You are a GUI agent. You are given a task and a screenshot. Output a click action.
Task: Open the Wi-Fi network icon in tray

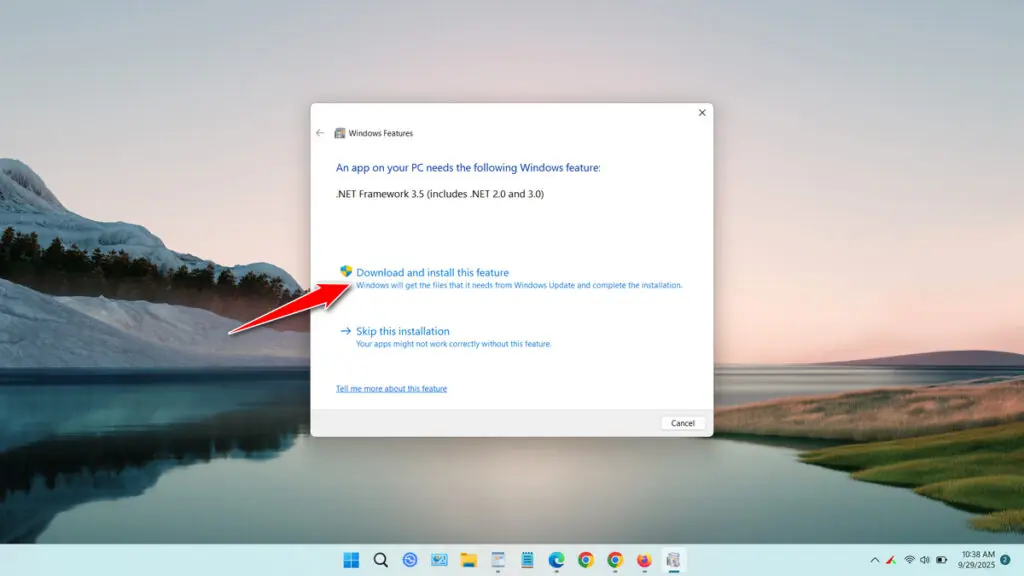[910, 560]
